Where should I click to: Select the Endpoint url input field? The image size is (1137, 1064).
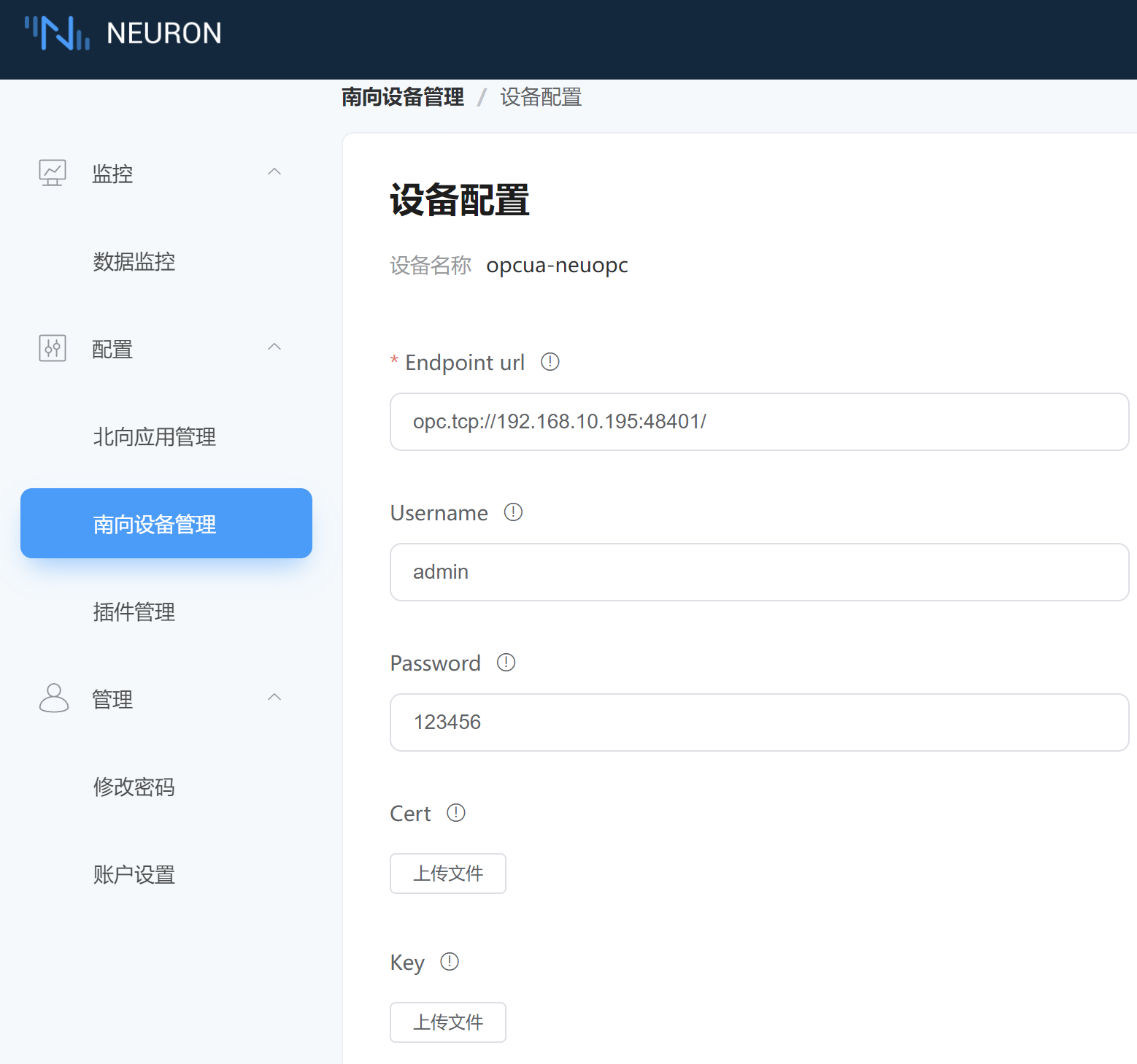(759, 422)
